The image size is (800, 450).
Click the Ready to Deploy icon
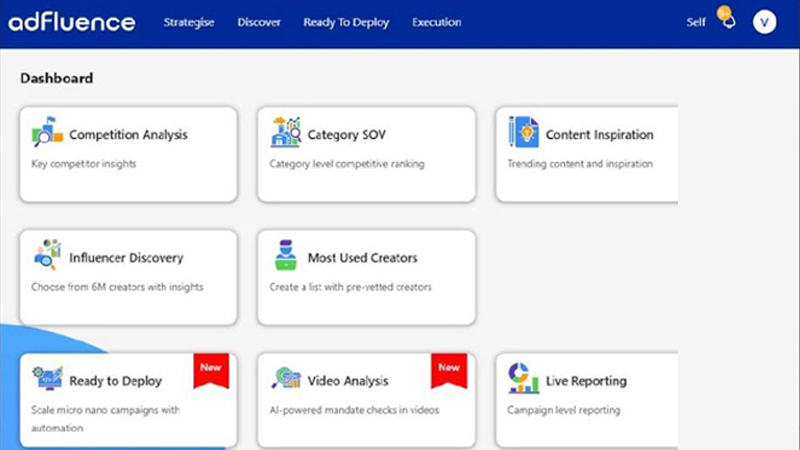(47, 379)
